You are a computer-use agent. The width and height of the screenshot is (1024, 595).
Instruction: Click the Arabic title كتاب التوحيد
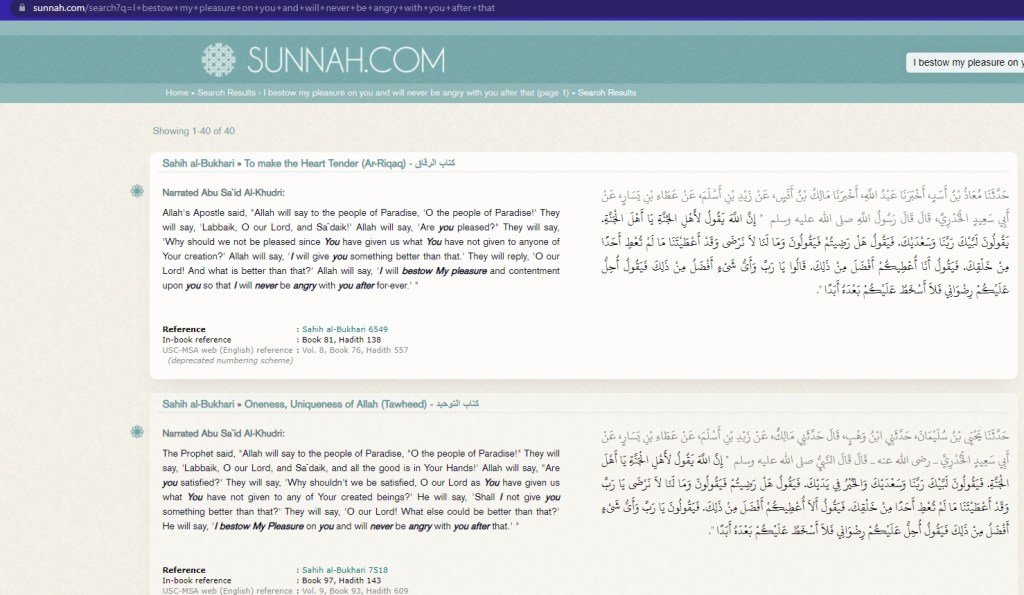click(460, 403)
